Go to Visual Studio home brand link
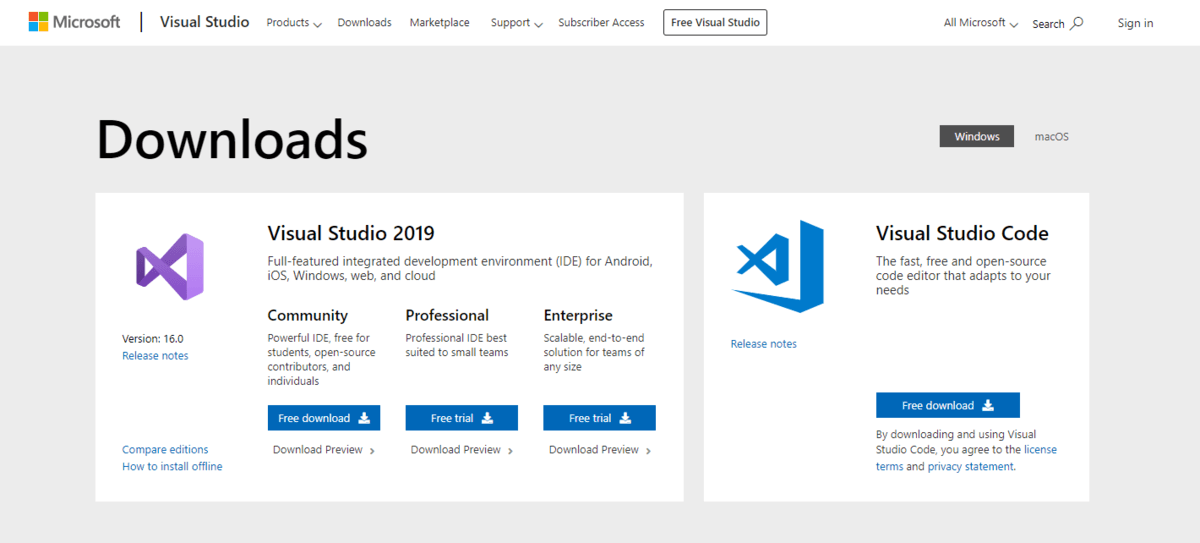The width and height of the screenshot is (1200, 543). pos(204,22)
